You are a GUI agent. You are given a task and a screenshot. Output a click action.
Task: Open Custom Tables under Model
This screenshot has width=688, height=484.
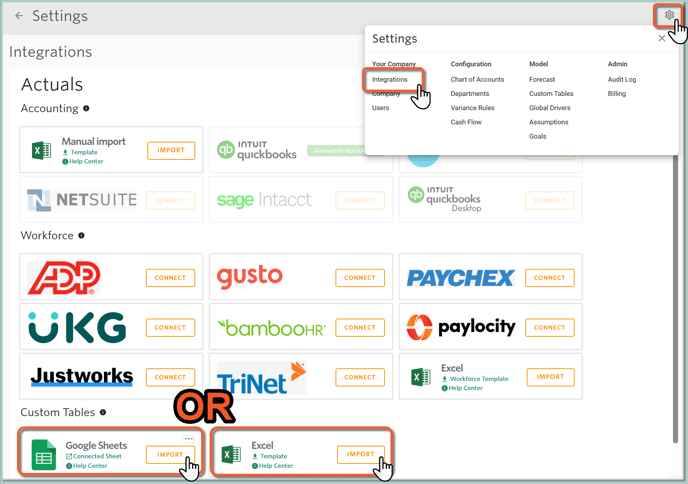point(551,93)
